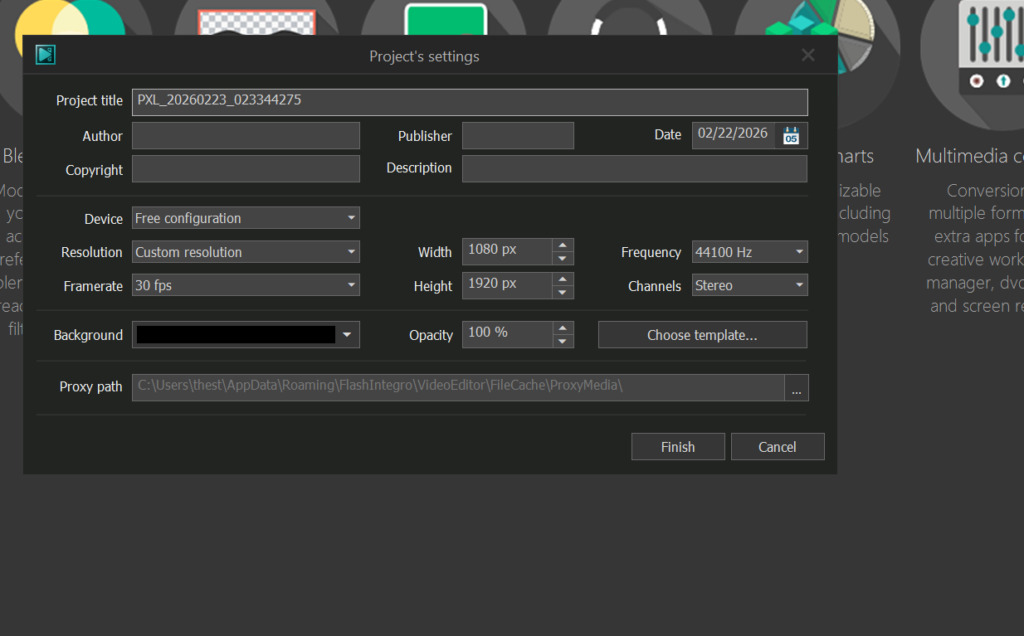
Task: Click the VSDC logo icon in dialog title bar
Action: (45, 55)
